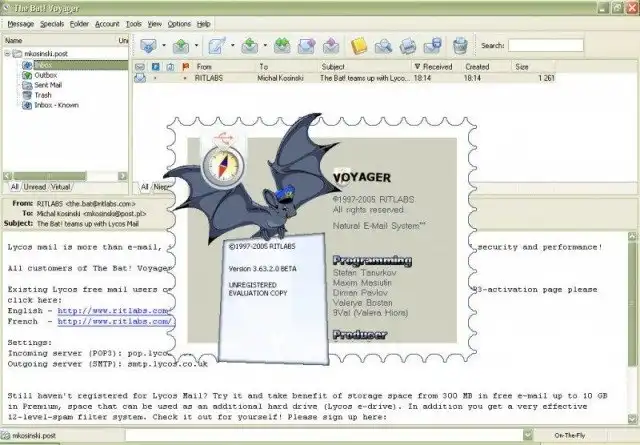Image resolution: width=640 pixels, height=445 pixels.
Task: Open the Specials menu
Action: [52, 22]
